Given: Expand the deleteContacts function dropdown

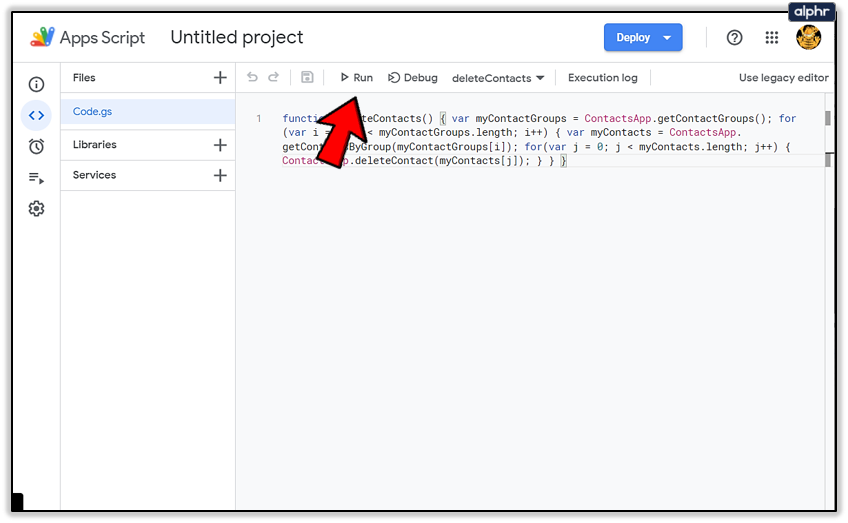Looking at the screenshot, I should 498,78.
